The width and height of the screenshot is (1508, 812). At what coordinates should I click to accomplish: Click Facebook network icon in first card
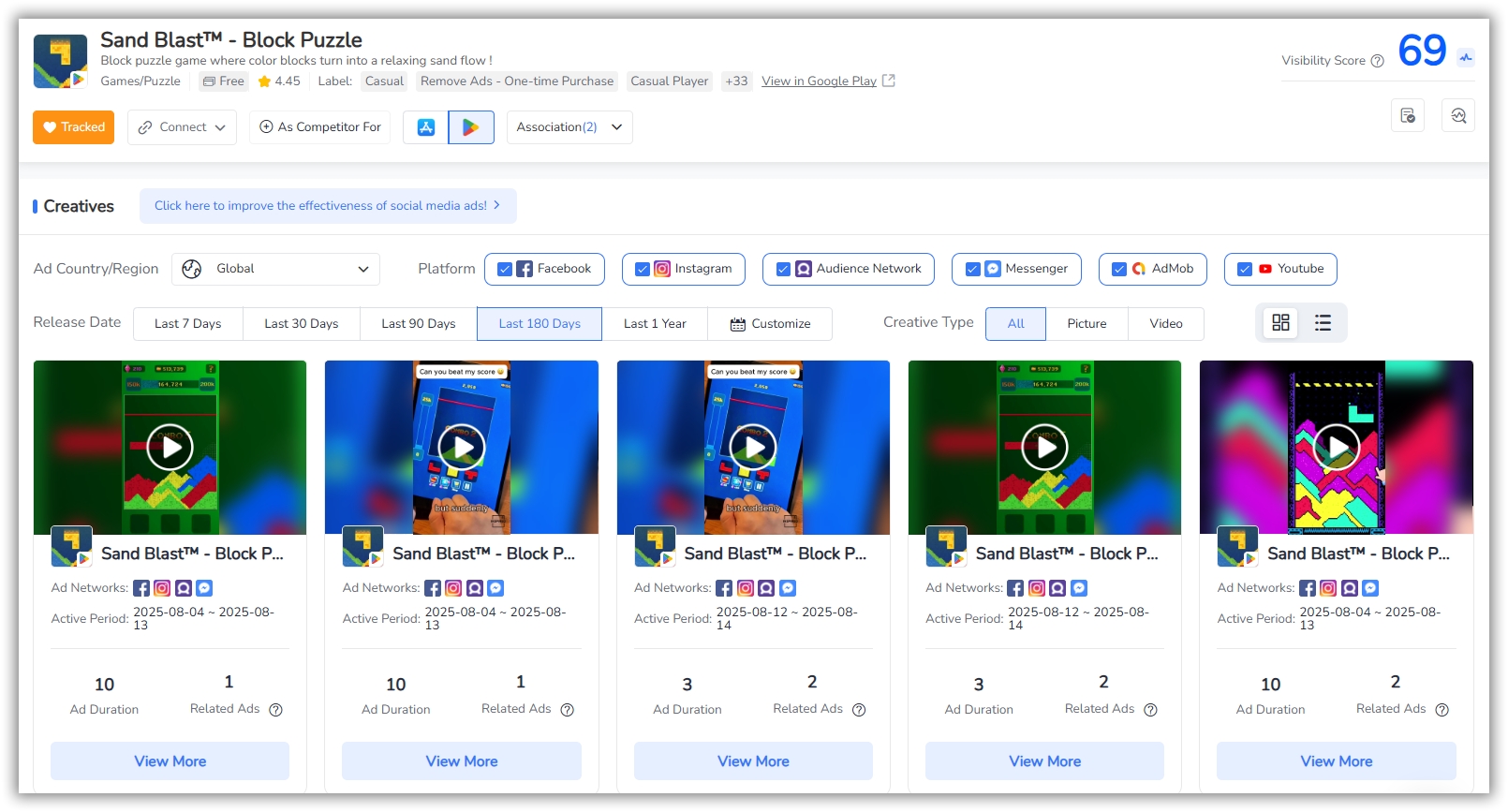coord(141,588)
